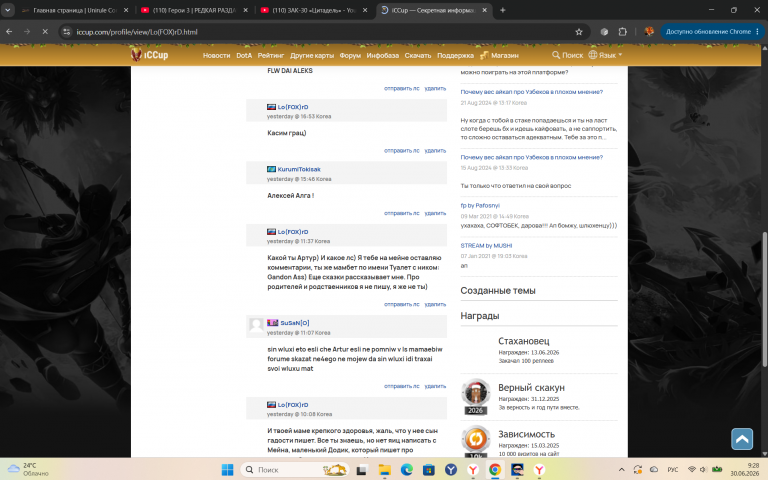The height and width of the screenshot is (480, 768).
Task: Click the Верный скакун 2026 award badge
Action: tap(475, 396)
